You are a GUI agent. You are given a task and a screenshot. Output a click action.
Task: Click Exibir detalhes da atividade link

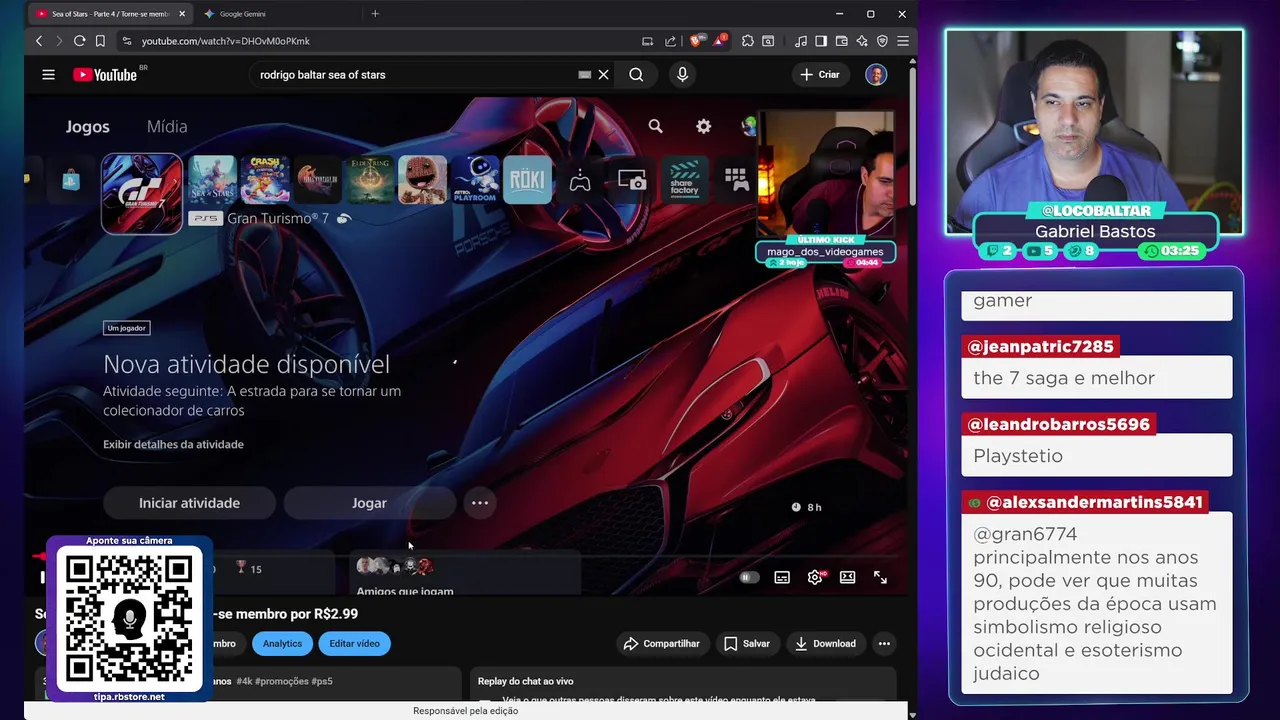(x=173, y=444)
